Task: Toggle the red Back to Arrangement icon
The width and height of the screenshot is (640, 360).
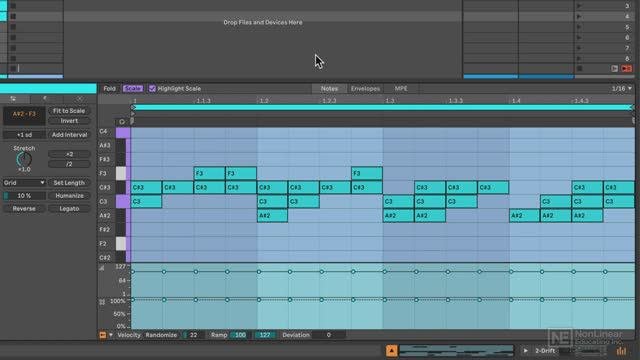Action: pos(627,69)
